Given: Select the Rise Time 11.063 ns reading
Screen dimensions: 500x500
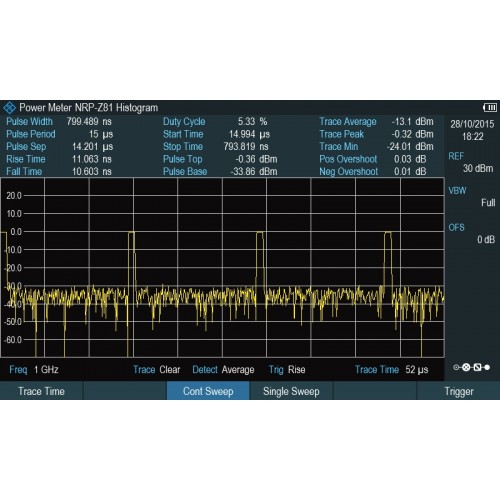Looking at the screenshot, I should click(x=59, y=159).
